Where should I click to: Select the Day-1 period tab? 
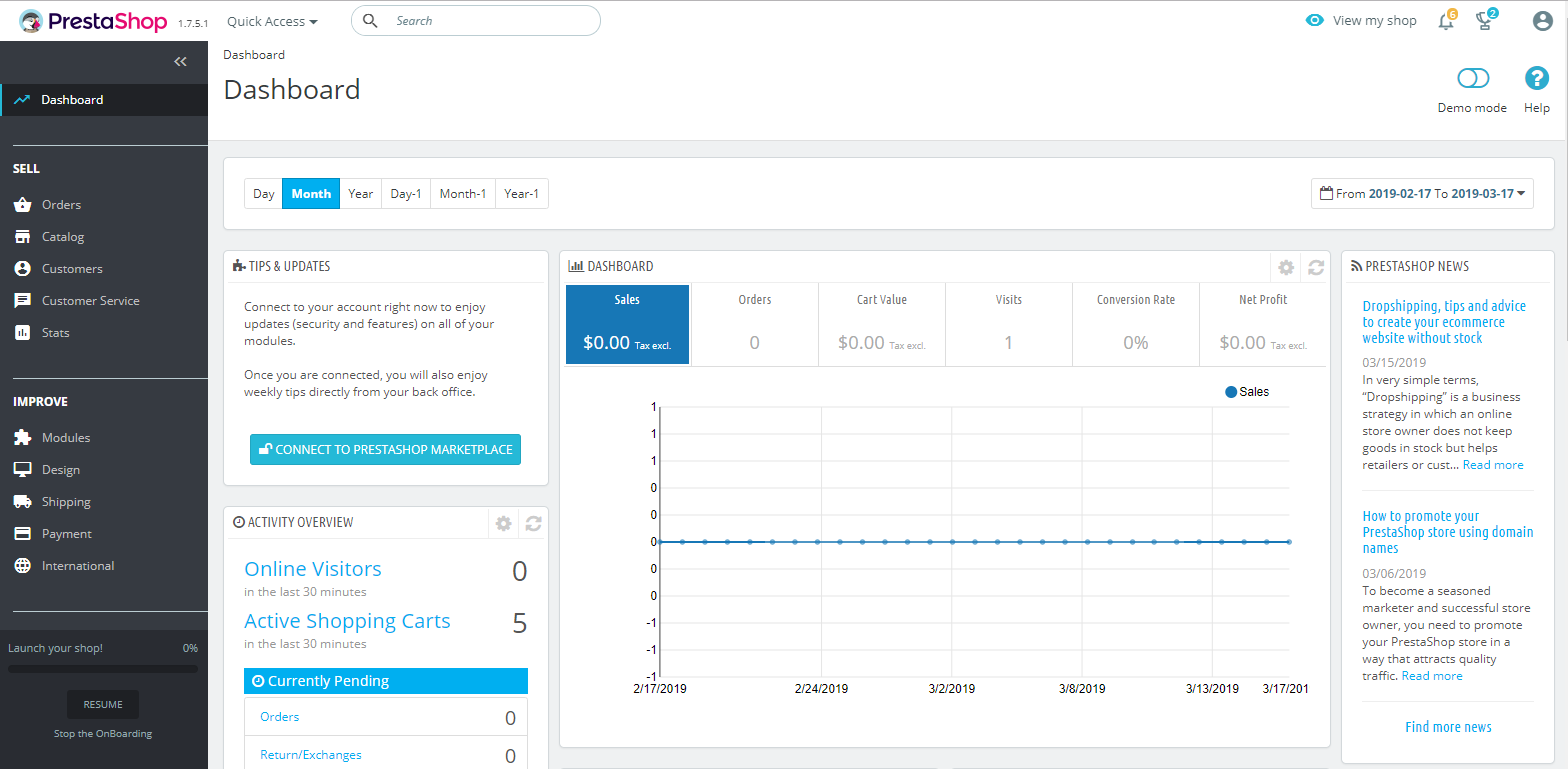pos(405,193)
